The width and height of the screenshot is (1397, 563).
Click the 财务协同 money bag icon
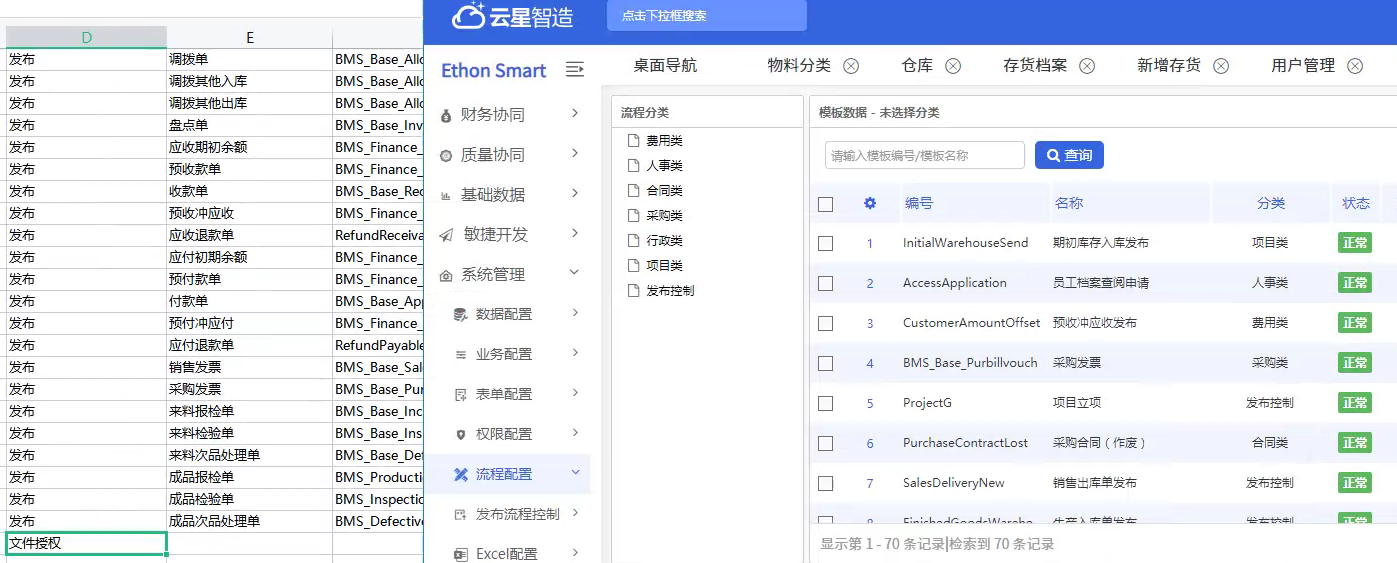point(446,115)
